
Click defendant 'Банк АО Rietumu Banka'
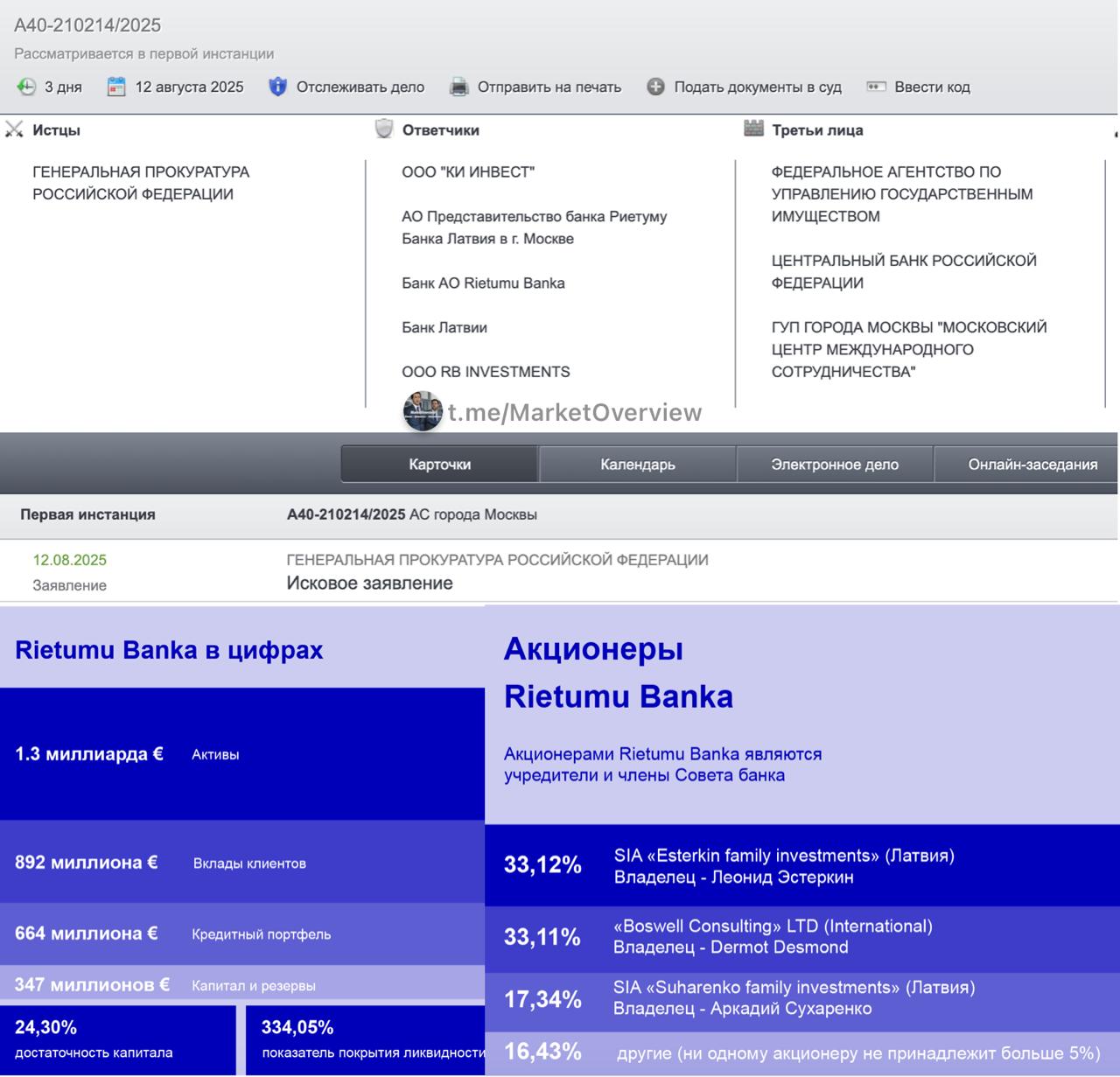pyautogui.click(x=483, y=283)
